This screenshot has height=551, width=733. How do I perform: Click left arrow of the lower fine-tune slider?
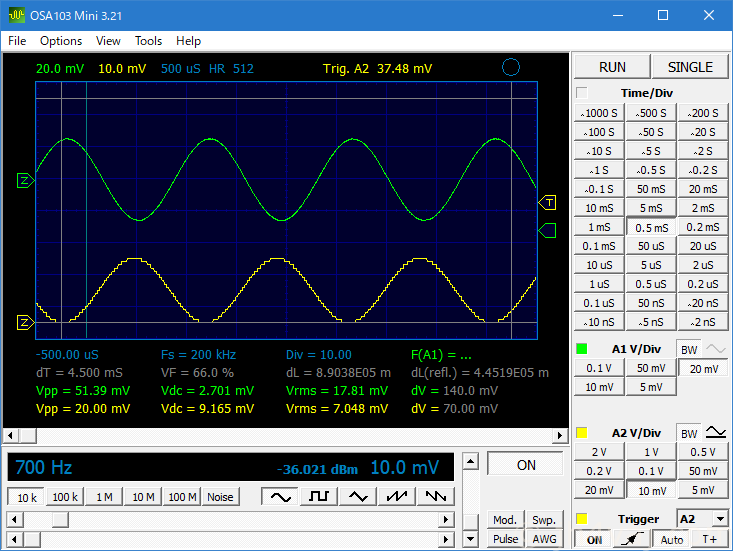coord(14,539)
